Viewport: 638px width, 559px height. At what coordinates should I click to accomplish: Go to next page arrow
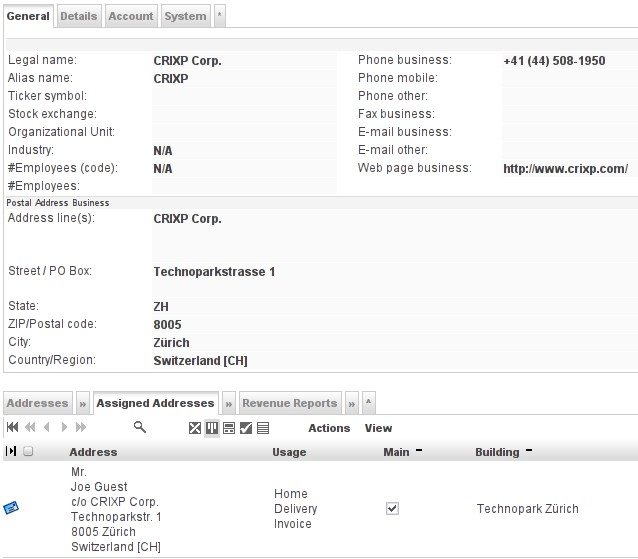pyautogui.click(x=64, y=427)
